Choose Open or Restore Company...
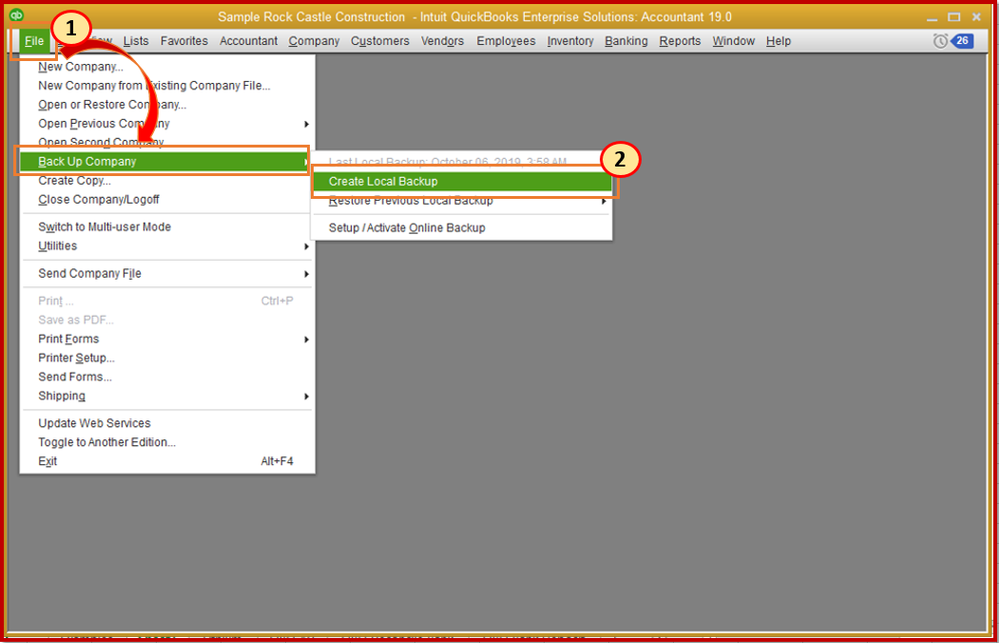999x643 pixels. point(167,105)
